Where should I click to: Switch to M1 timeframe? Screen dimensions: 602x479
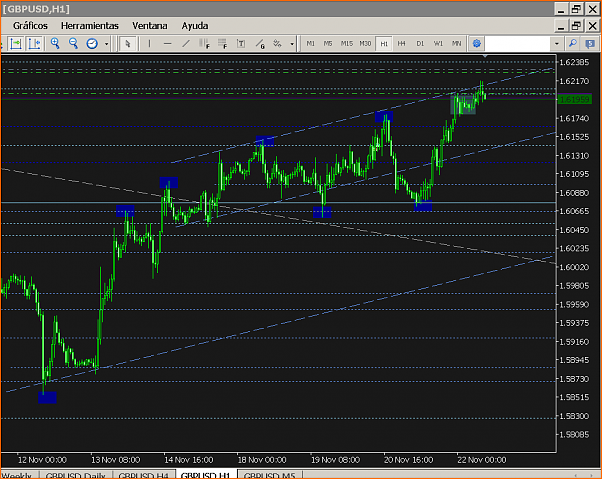[x=311, y=44]
